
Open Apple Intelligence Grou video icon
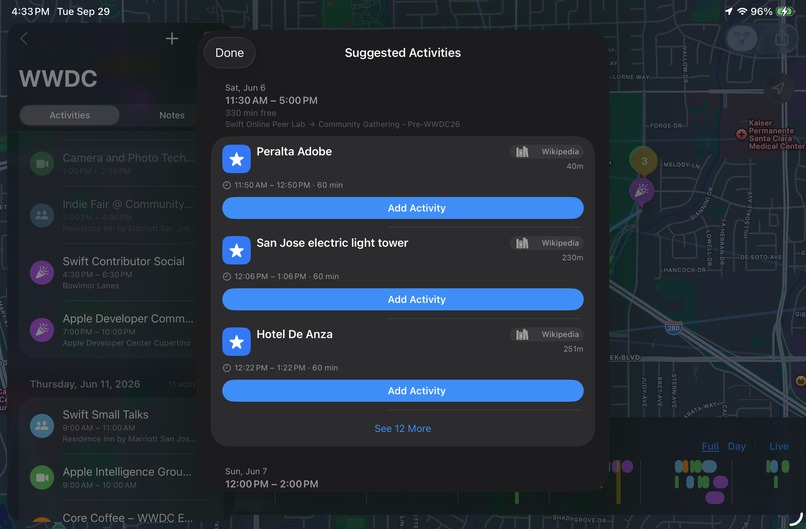pos(42,478)
